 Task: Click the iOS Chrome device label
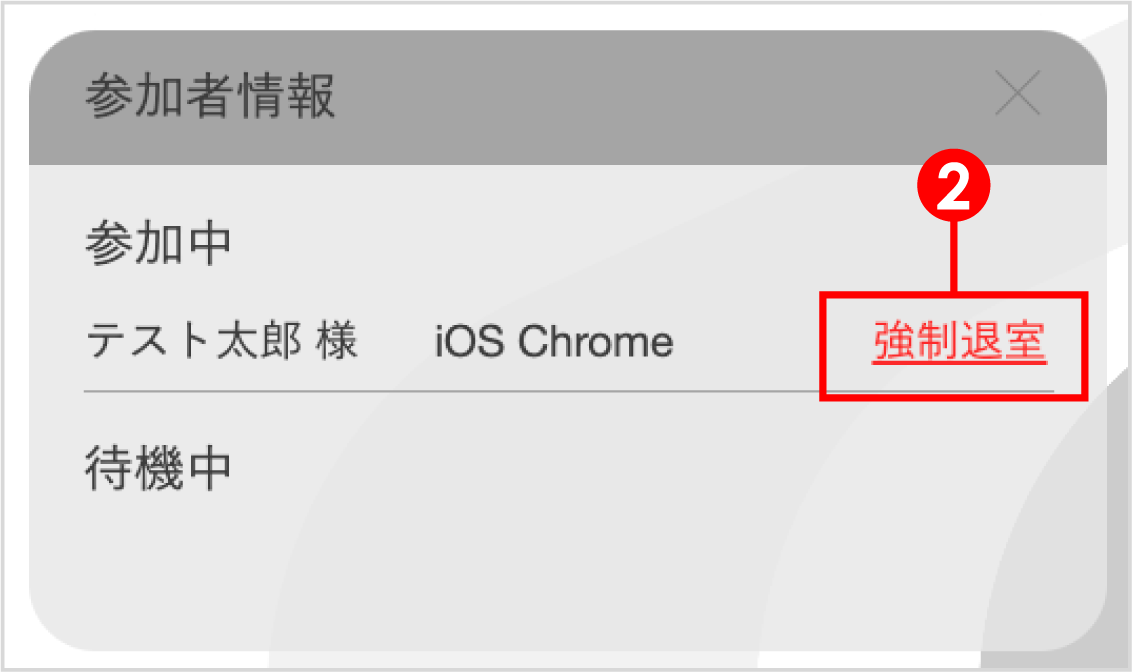pyautogui.click(x=551, y=341)
